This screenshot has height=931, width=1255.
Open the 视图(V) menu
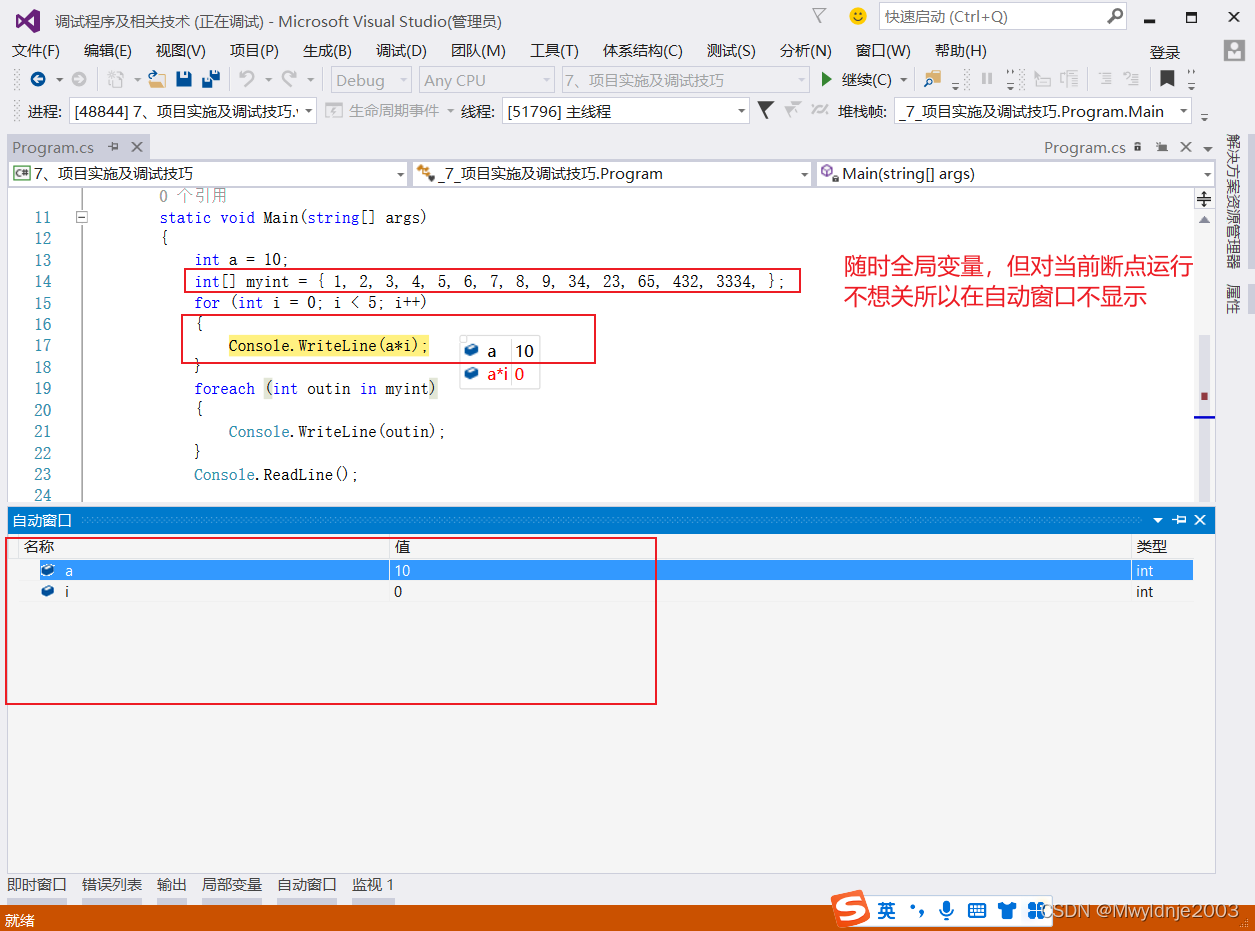[181, 50]
